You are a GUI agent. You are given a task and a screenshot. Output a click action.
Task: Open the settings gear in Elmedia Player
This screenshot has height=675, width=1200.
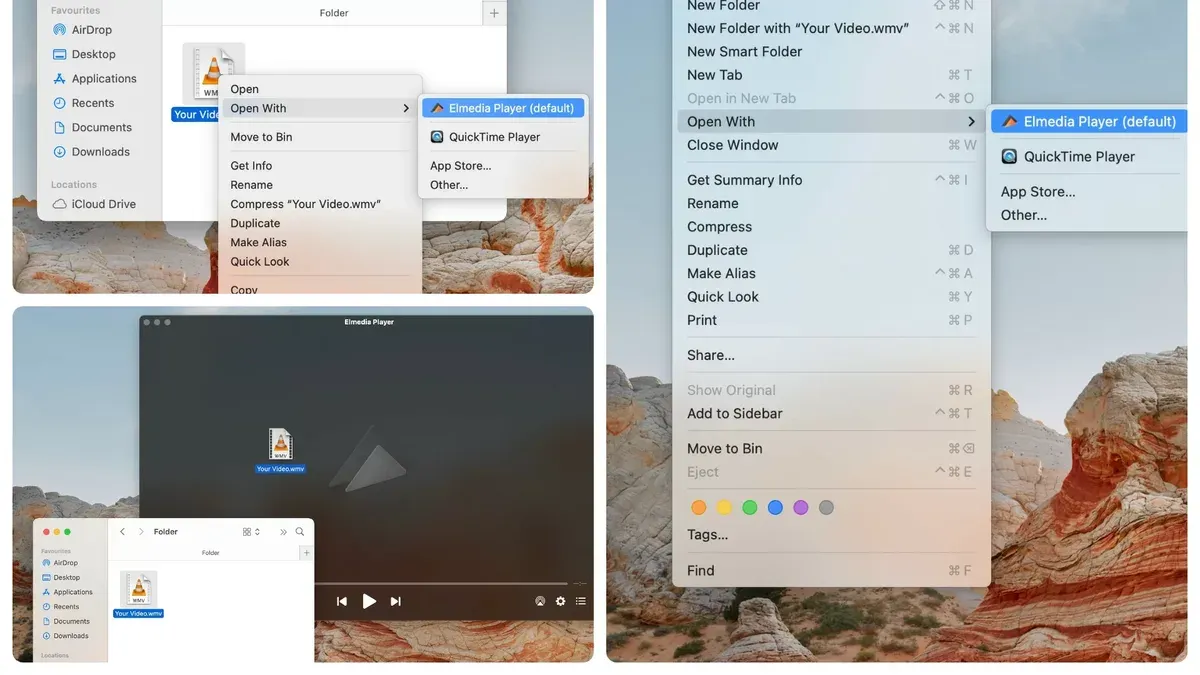click(560, 601)
